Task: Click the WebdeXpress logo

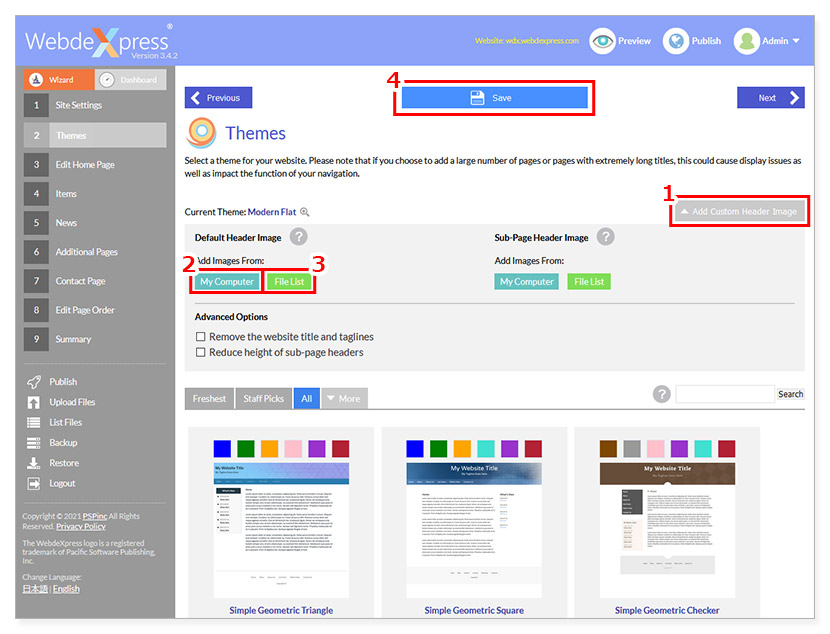Action: [101, 42]
